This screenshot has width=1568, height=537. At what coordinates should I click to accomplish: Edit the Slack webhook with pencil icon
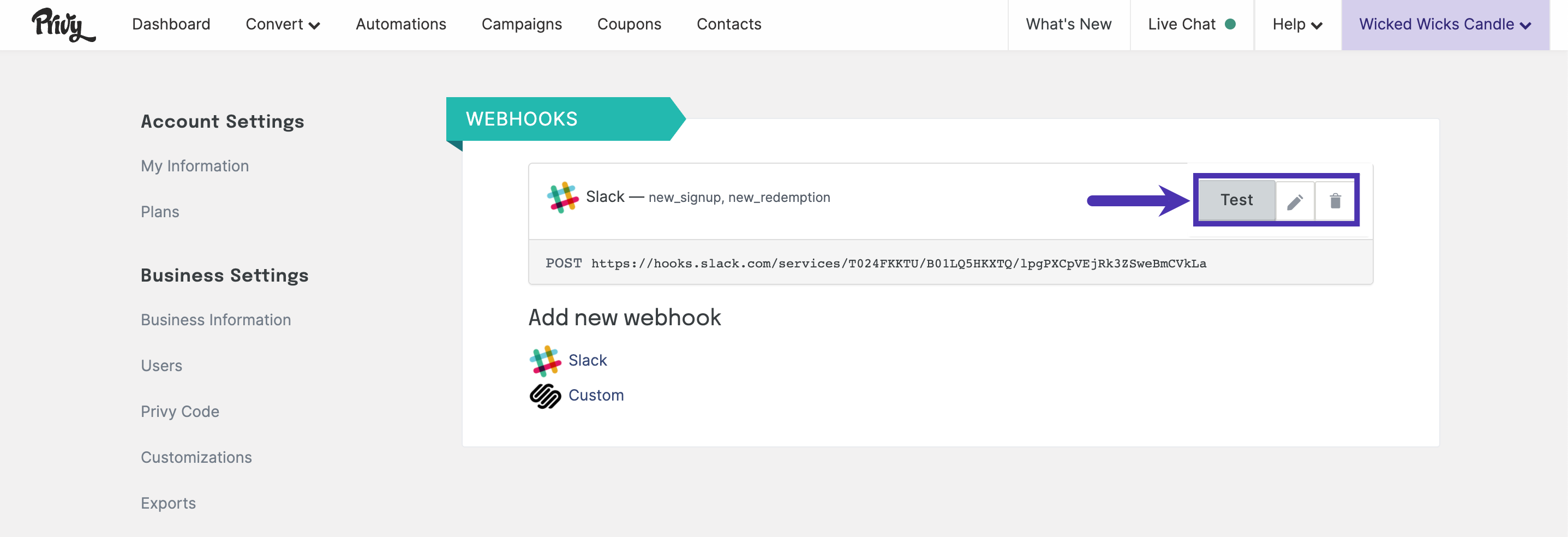[1295, 201]
